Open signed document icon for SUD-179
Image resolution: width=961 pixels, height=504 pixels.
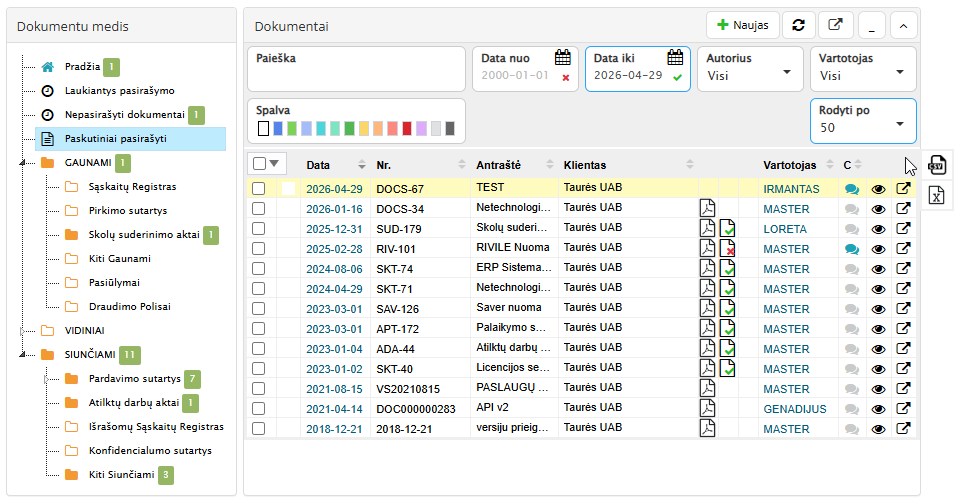coord(727,228)
